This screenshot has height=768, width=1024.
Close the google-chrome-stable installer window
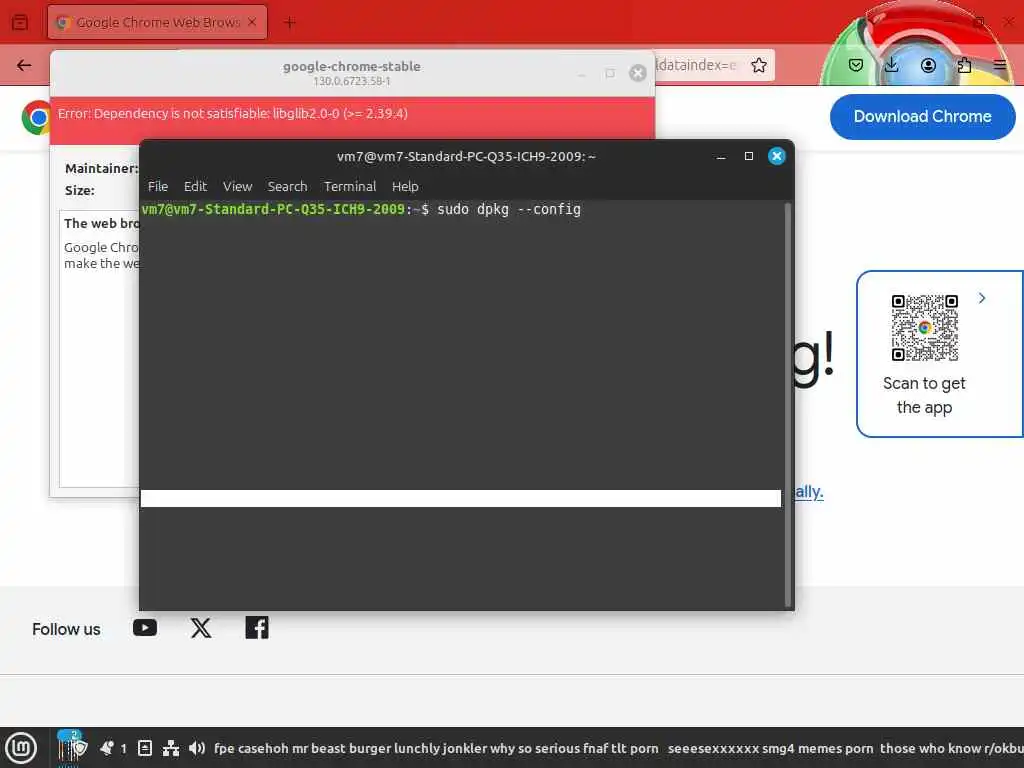pyautogui.click(x=637, y=73)
